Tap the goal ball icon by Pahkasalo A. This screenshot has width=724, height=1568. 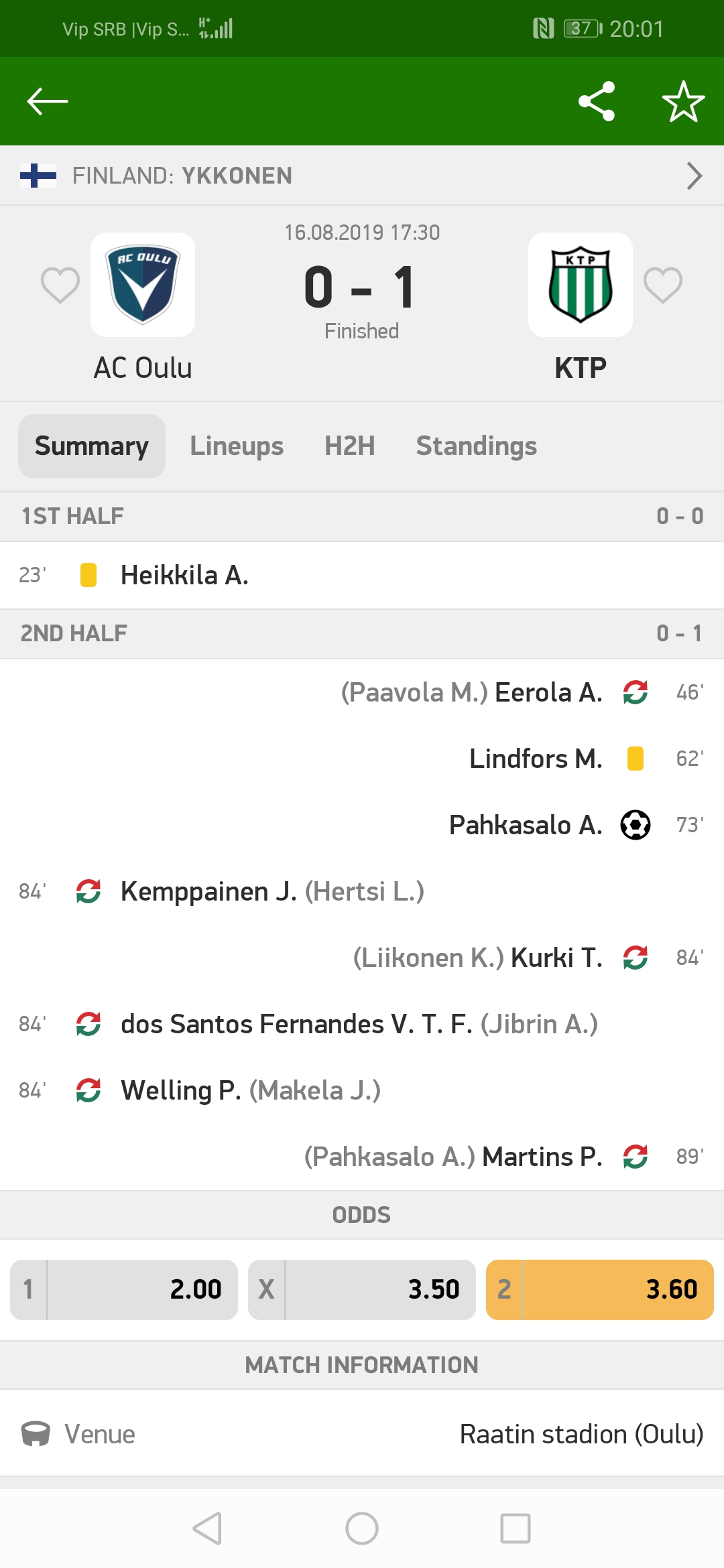coord(636,825)
